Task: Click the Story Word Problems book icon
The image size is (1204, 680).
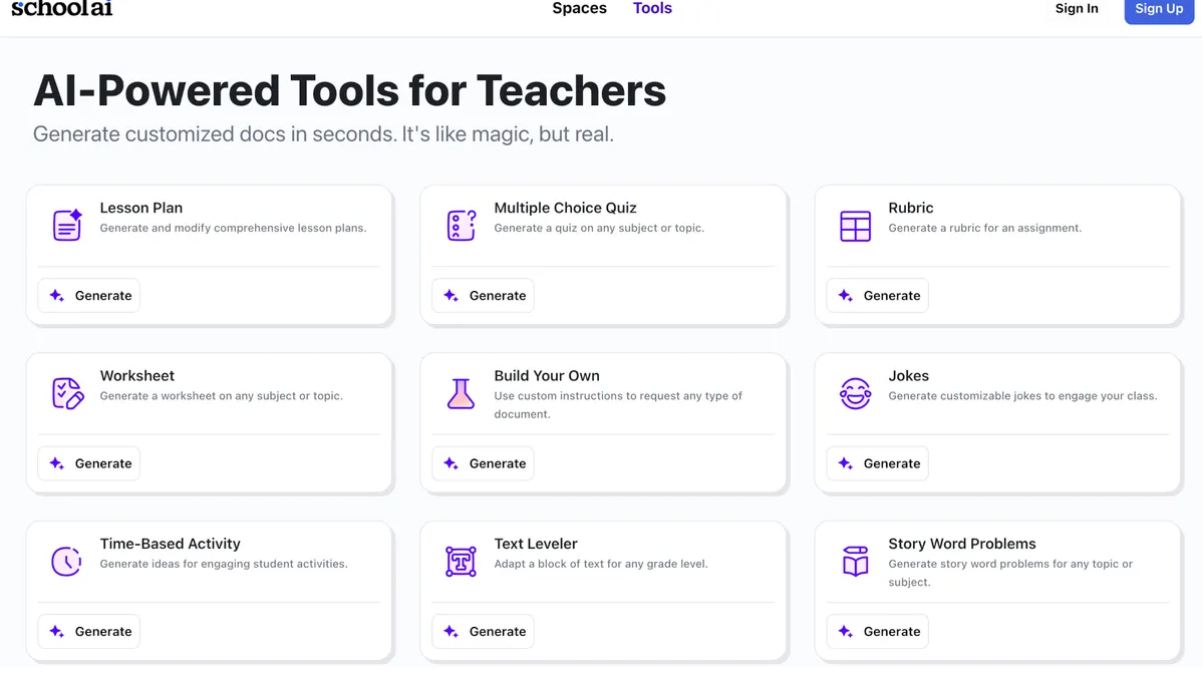Action: [x=855, y=561]
